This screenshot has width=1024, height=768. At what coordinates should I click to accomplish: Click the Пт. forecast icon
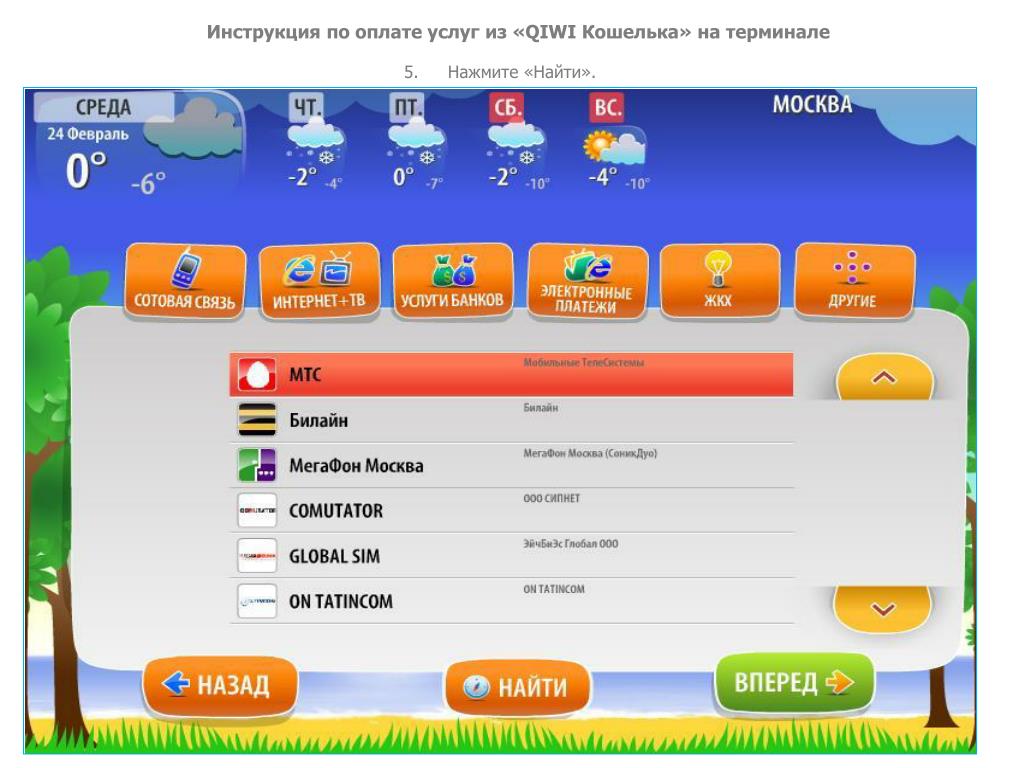[417, 142]
